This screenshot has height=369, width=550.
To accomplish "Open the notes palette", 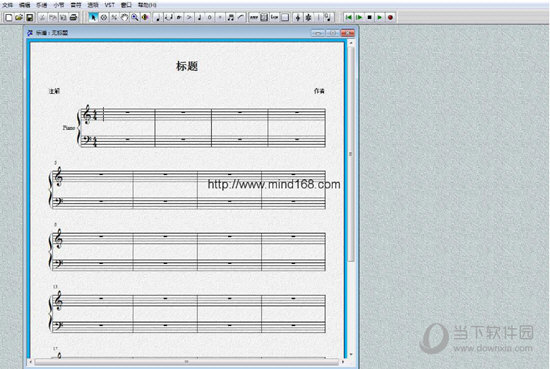I will [158, 17].
